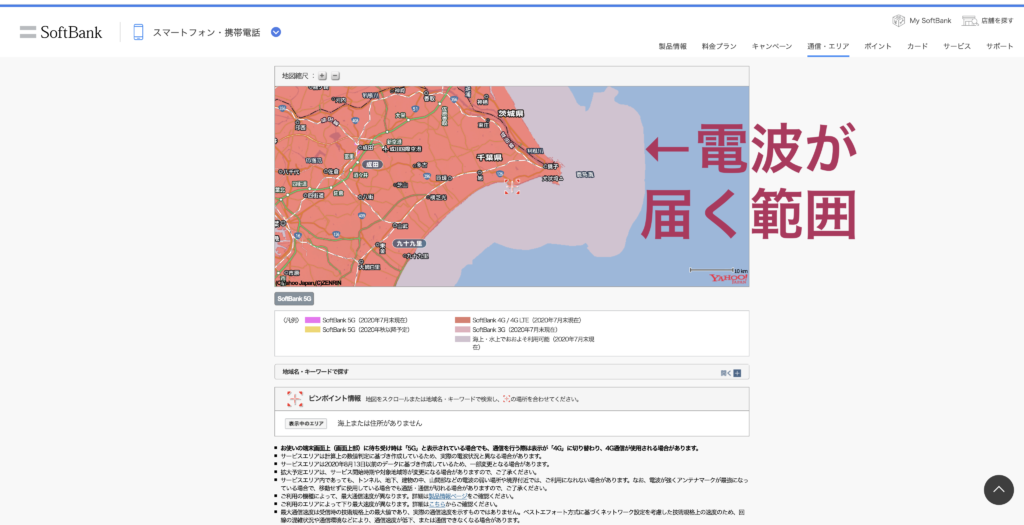Open the My SoftBank link
The height and width of the screenshot is (525, 1024).
click(x=931, y=21)
